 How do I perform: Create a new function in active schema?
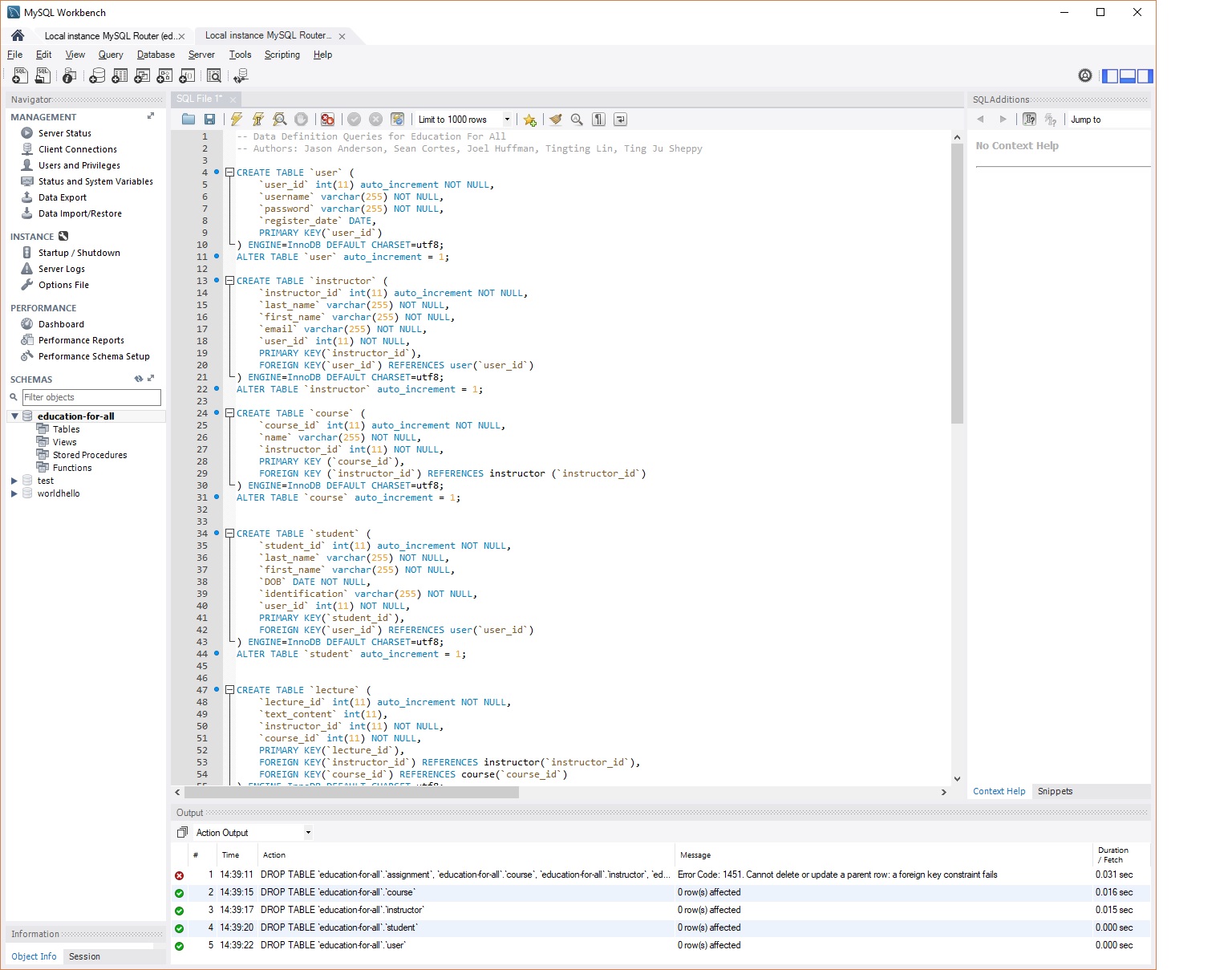click(x=187, y=75)
